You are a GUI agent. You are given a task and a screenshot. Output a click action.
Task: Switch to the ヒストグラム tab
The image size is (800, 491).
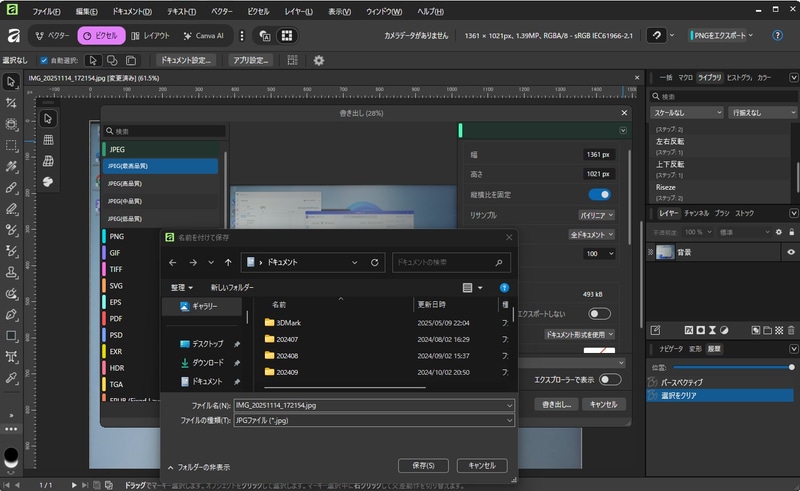[738, 77]
